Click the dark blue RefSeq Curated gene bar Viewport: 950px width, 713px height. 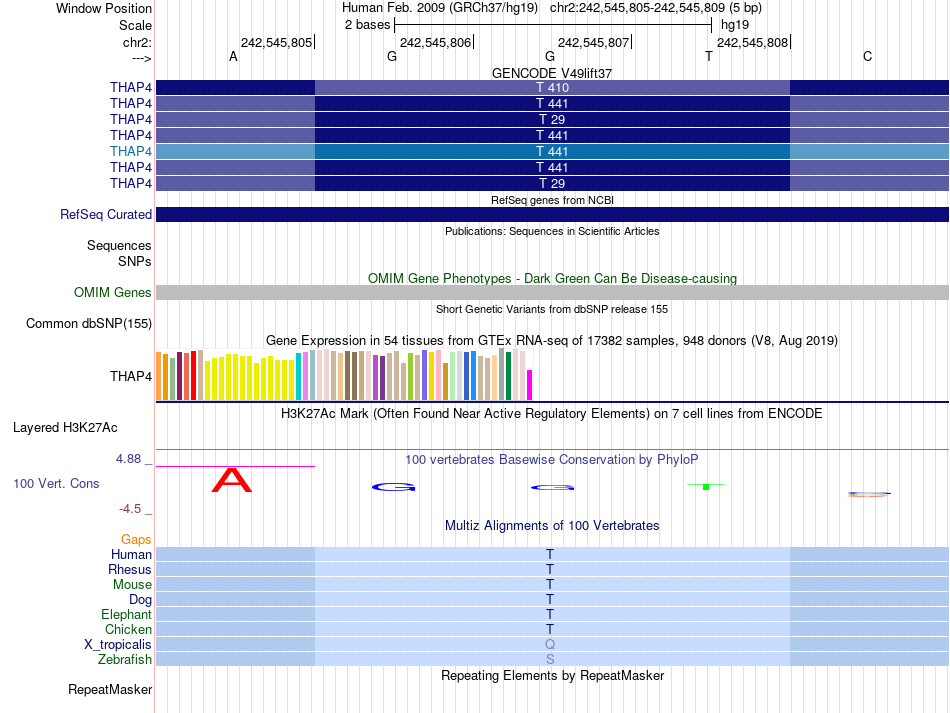click(553, 214)
